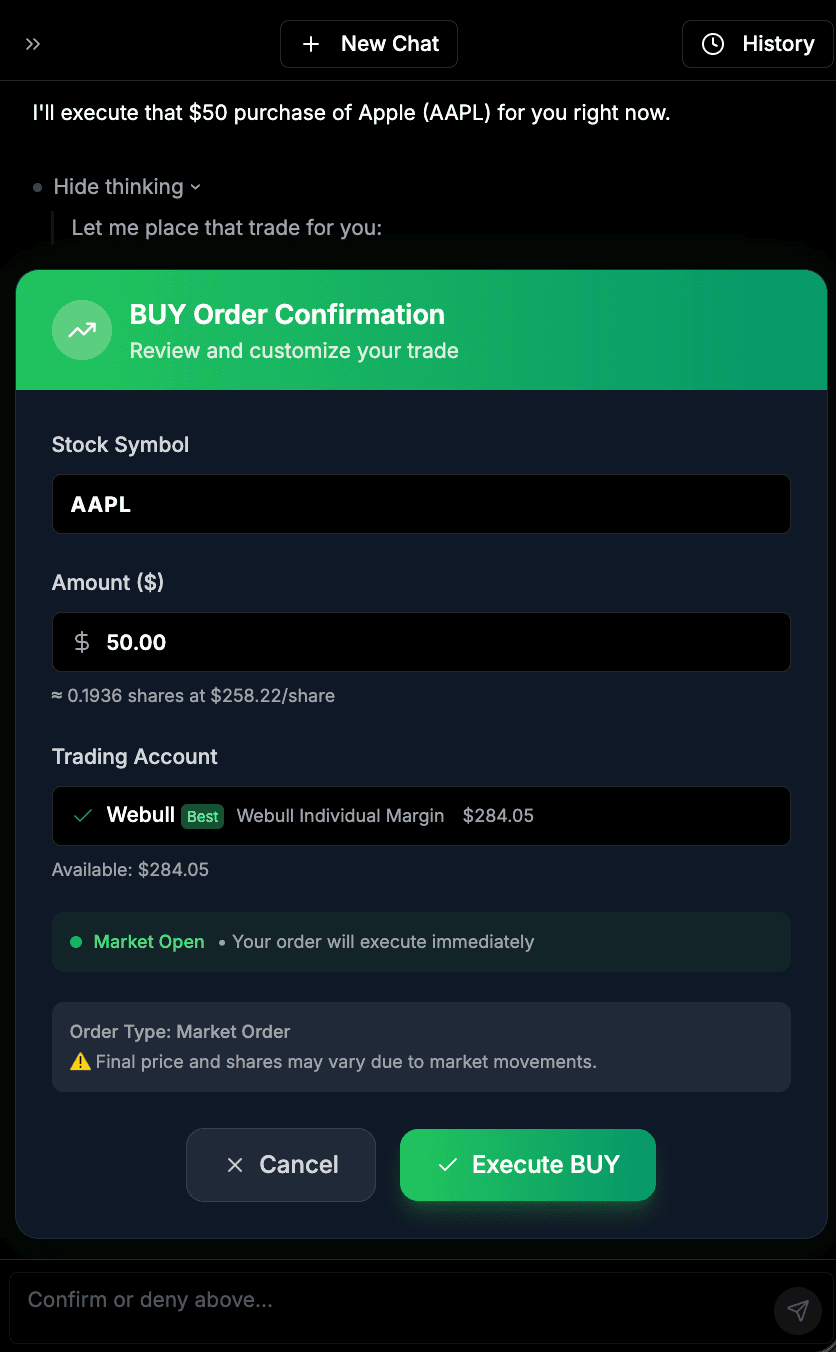Open the Trading Account selector
The height and width of the screenshot is (1352, 836).
[x=421, y=815]
